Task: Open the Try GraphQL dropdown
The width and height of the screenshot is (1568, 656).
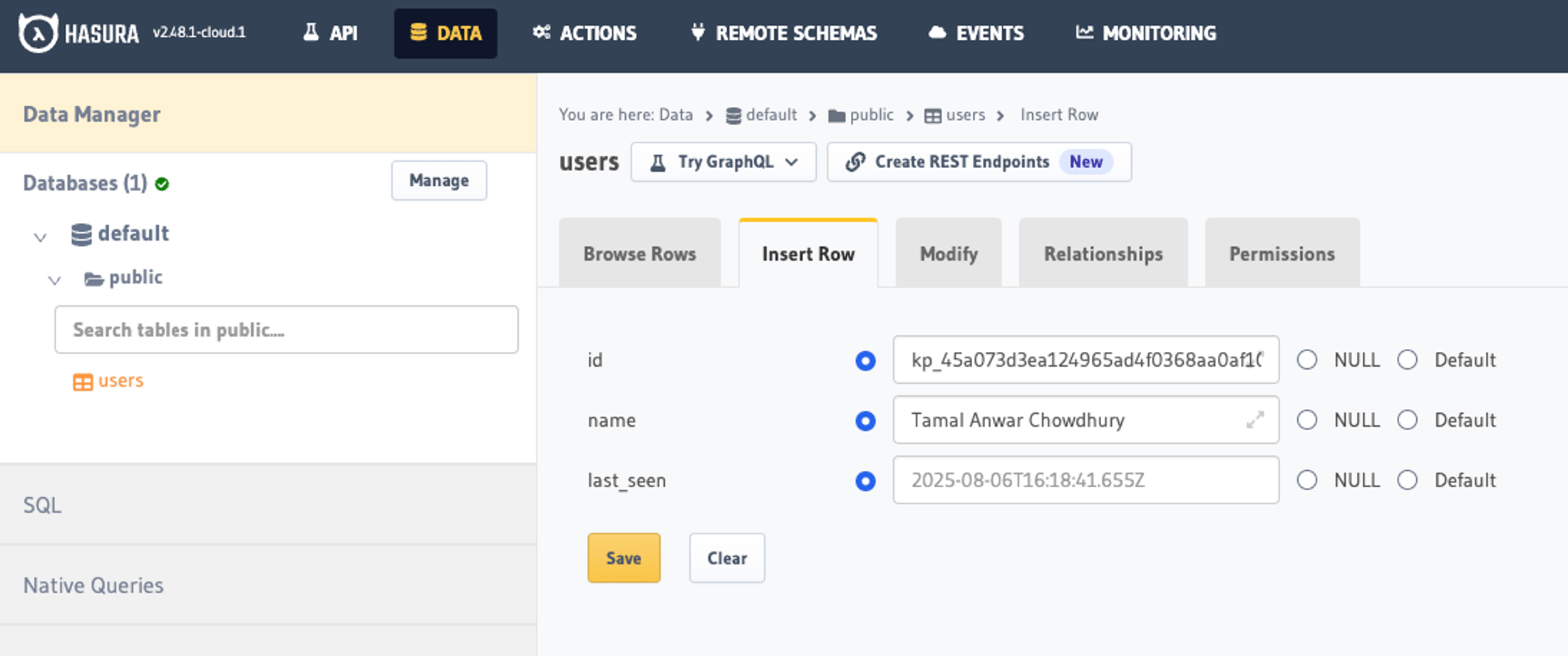Action: point(793,162)
